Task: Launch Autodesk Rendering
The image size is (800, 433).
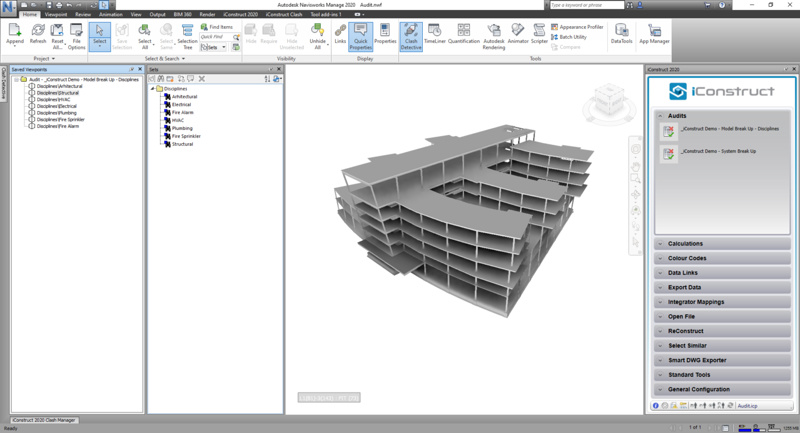Action: pyautogui.click(x=494, y=36)
